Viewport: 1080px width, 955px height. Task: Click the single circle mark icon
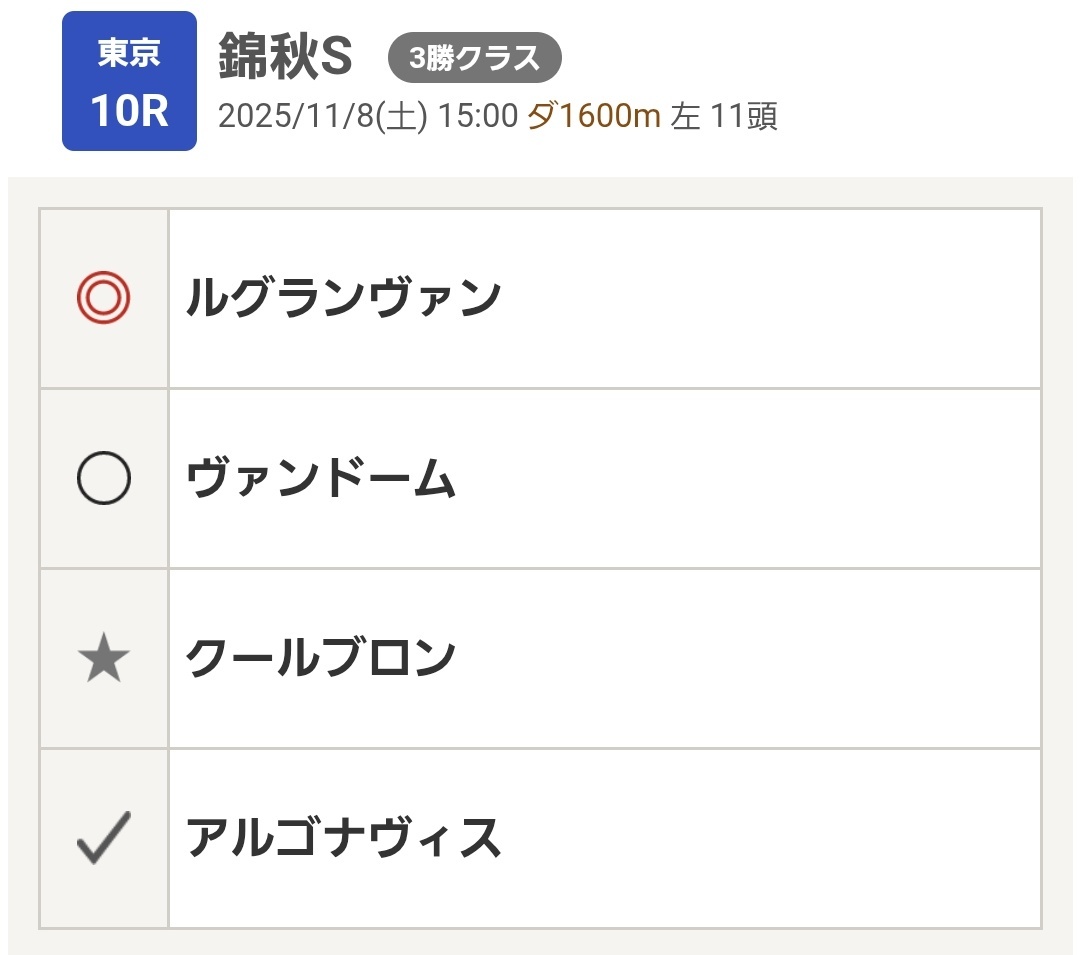[x=104, y=478]
